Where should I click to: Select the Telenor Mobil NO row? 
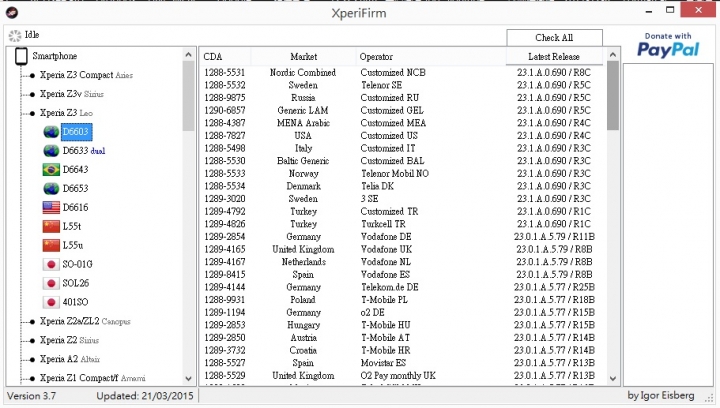(403, 173)
